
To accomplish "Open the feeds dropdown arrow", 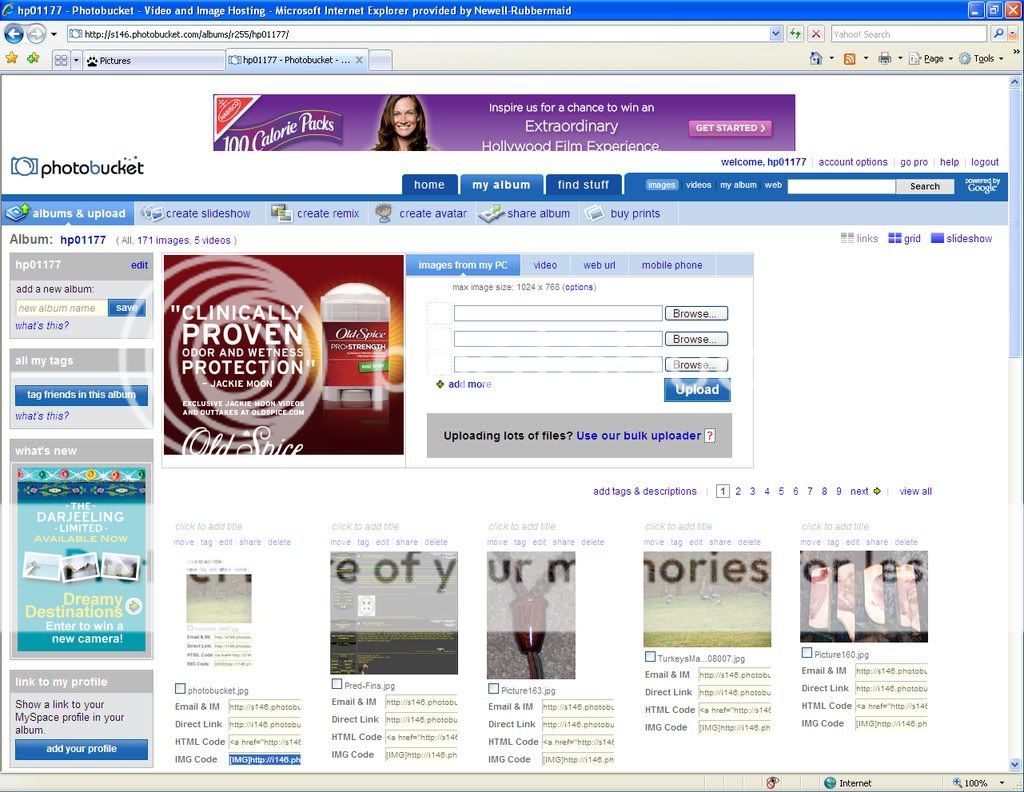I will click(x=866, y=59).
